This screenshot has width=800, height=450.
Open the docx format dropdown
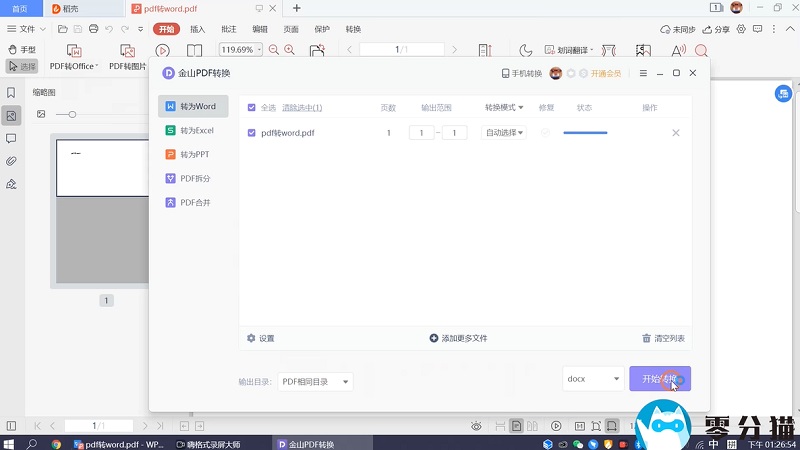click(x=593, y=379)
